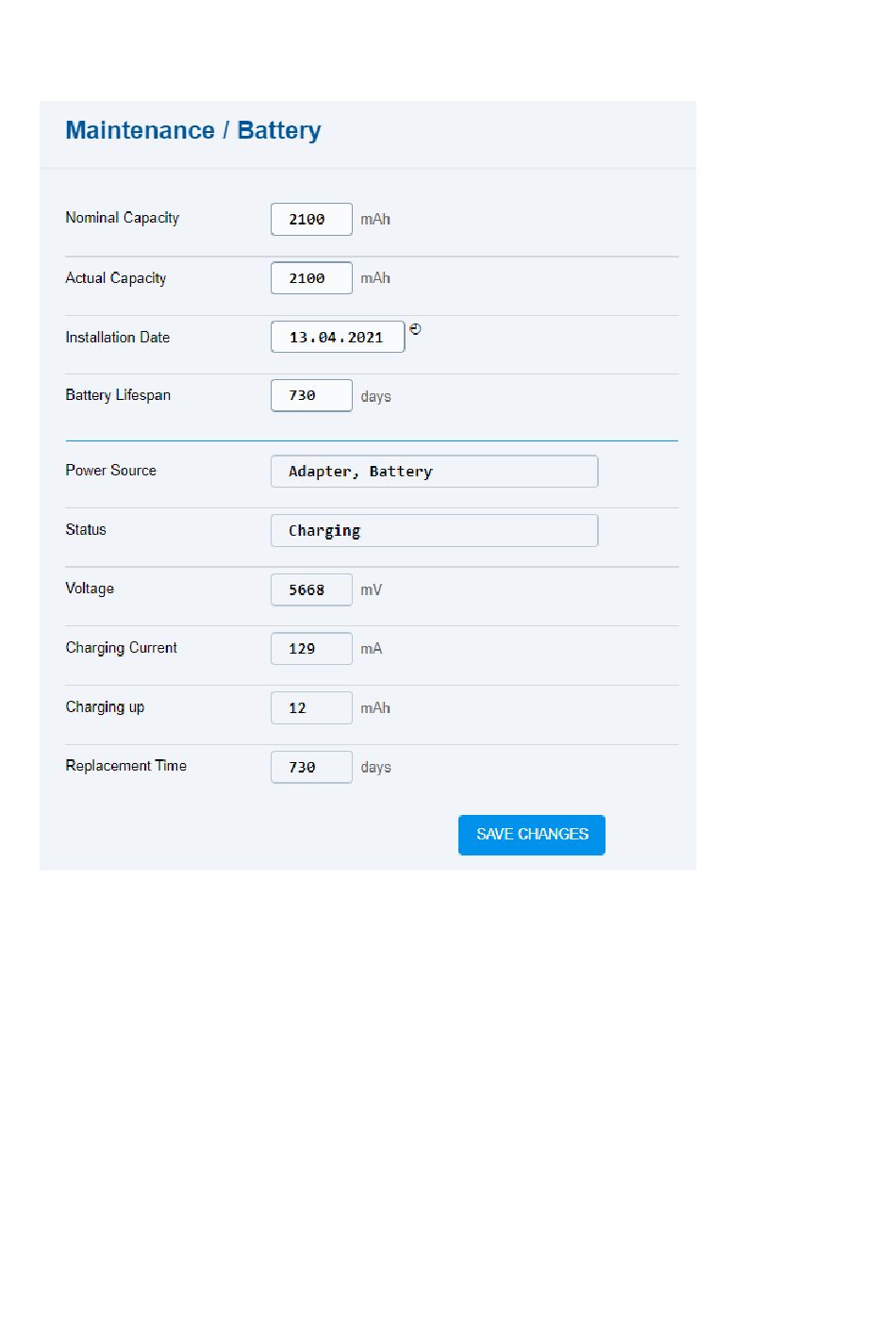896x1328 pixels.
Task: Click the Replacement Time label
Action: (125, 766)
